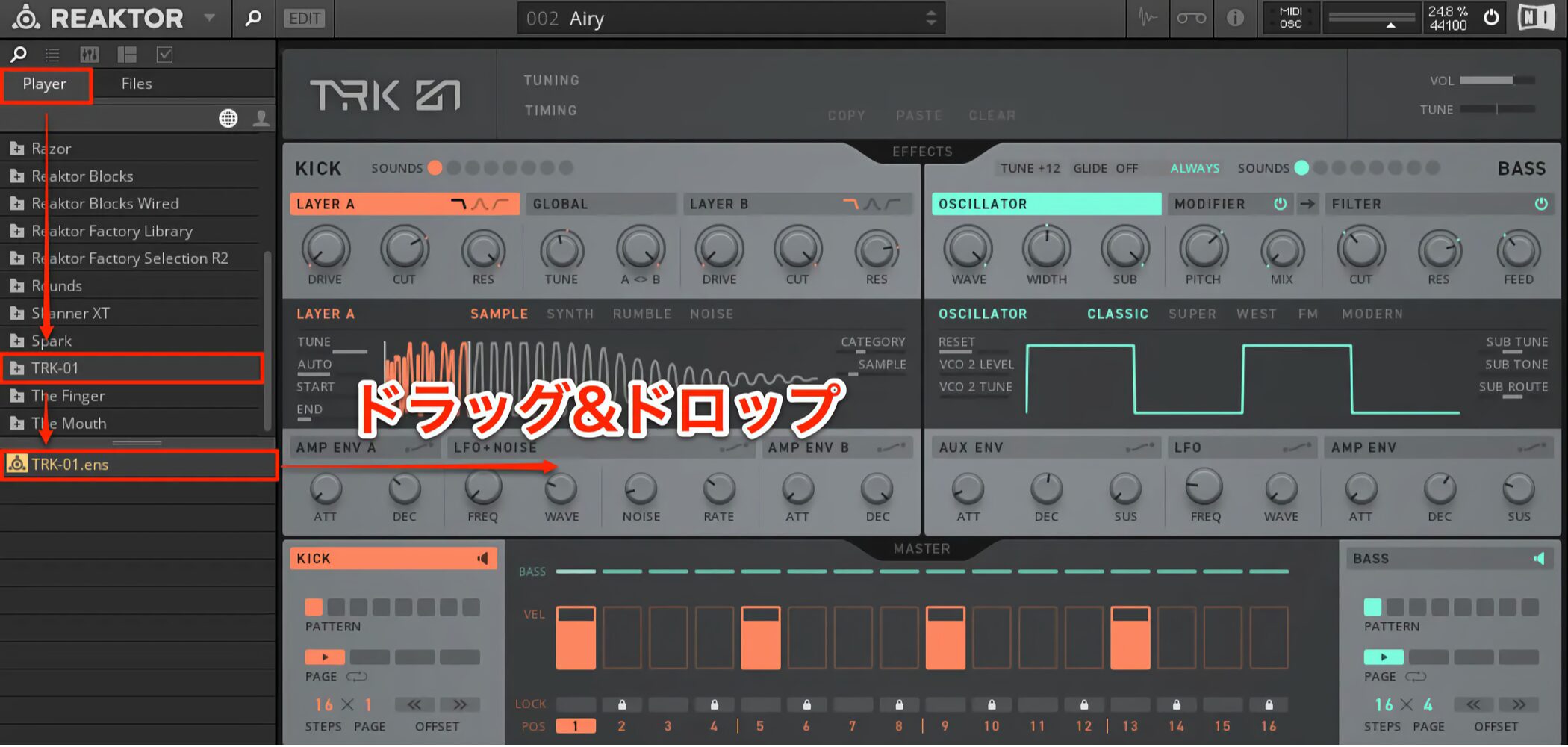Switch to the Player tab

tap(45, 84)
